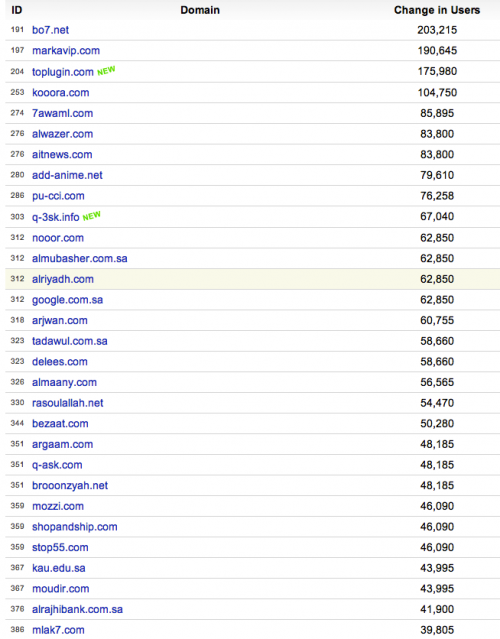Select the 175,980 users value
Viewport: 500px width, 639px height.
click(x=437, y=72)
